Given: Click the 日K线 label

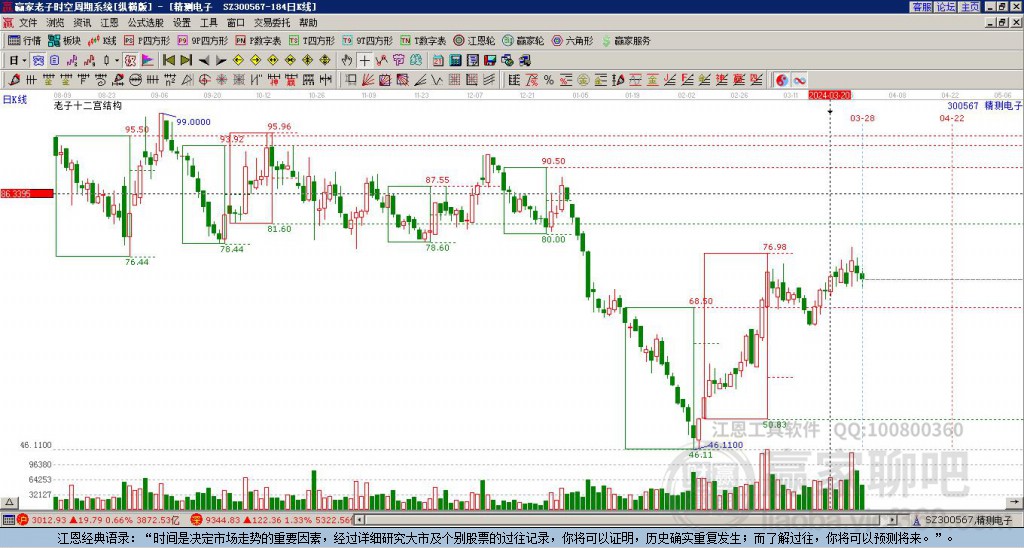Looking at the screenshot, I should (x=15, y=100).
